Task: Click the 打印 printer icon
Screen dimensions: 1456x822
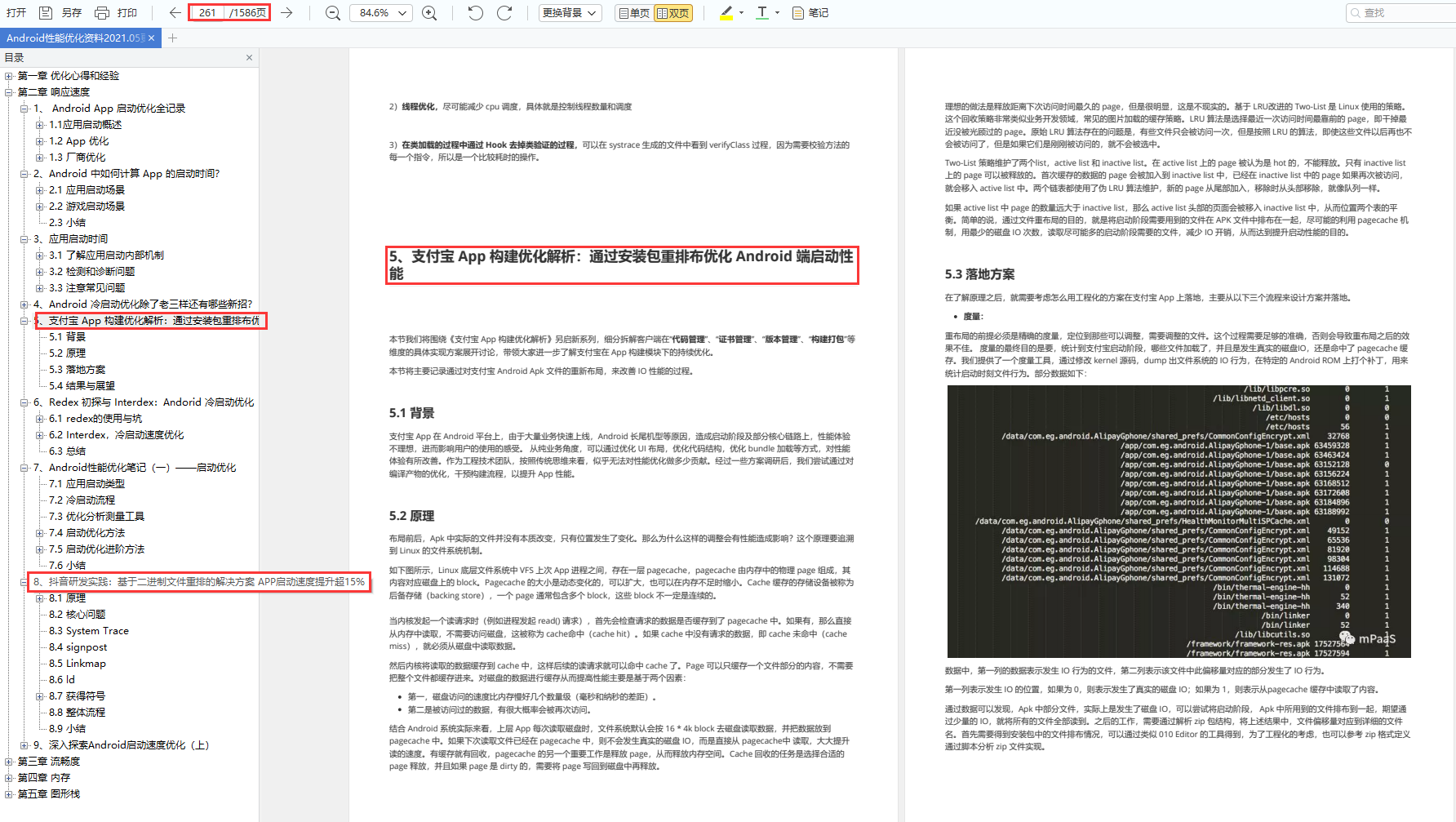Action: point(102,13)
